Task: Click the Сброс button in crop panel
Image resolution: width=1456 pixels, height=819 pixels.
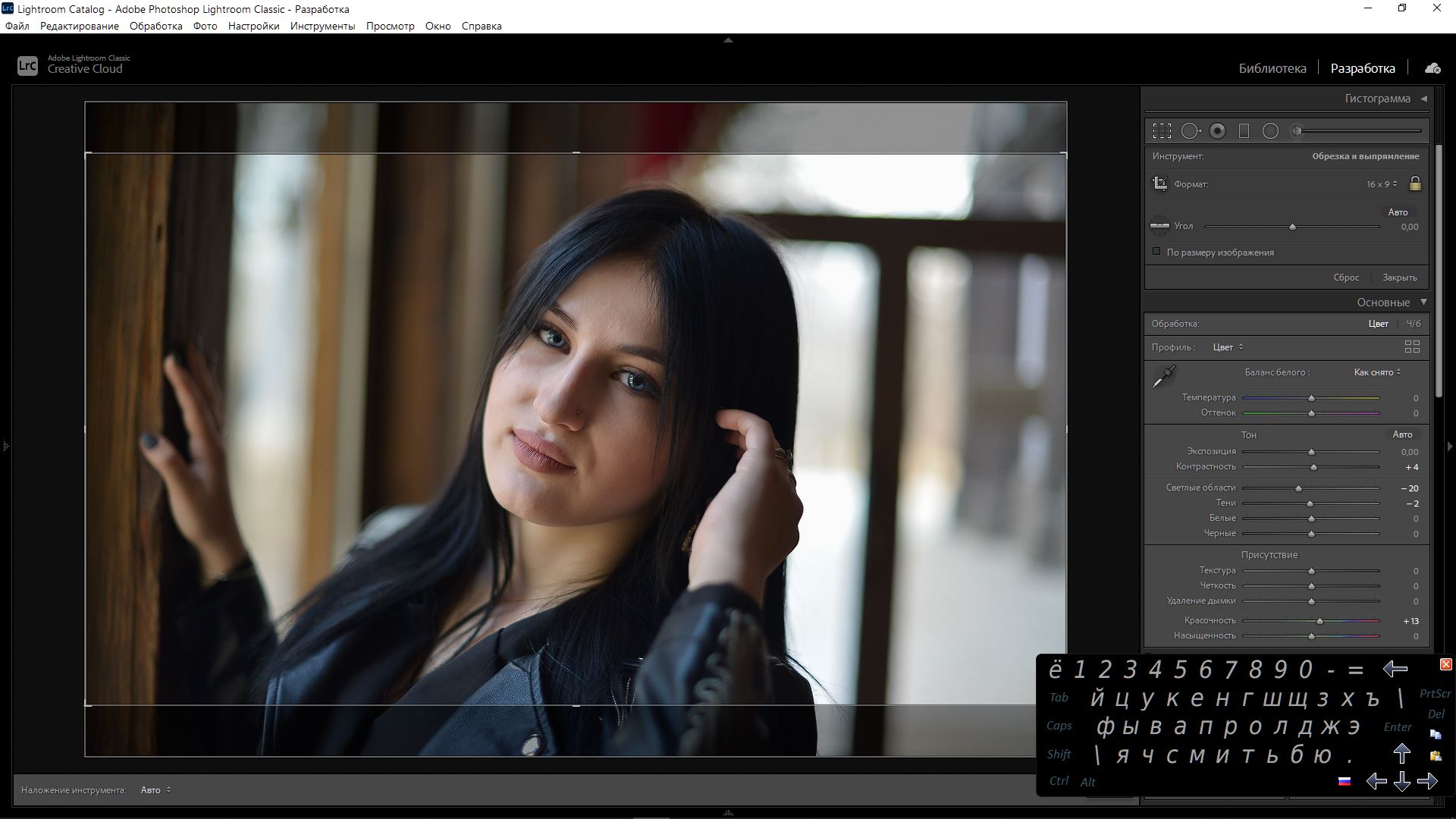Action: click(1346, 278)
